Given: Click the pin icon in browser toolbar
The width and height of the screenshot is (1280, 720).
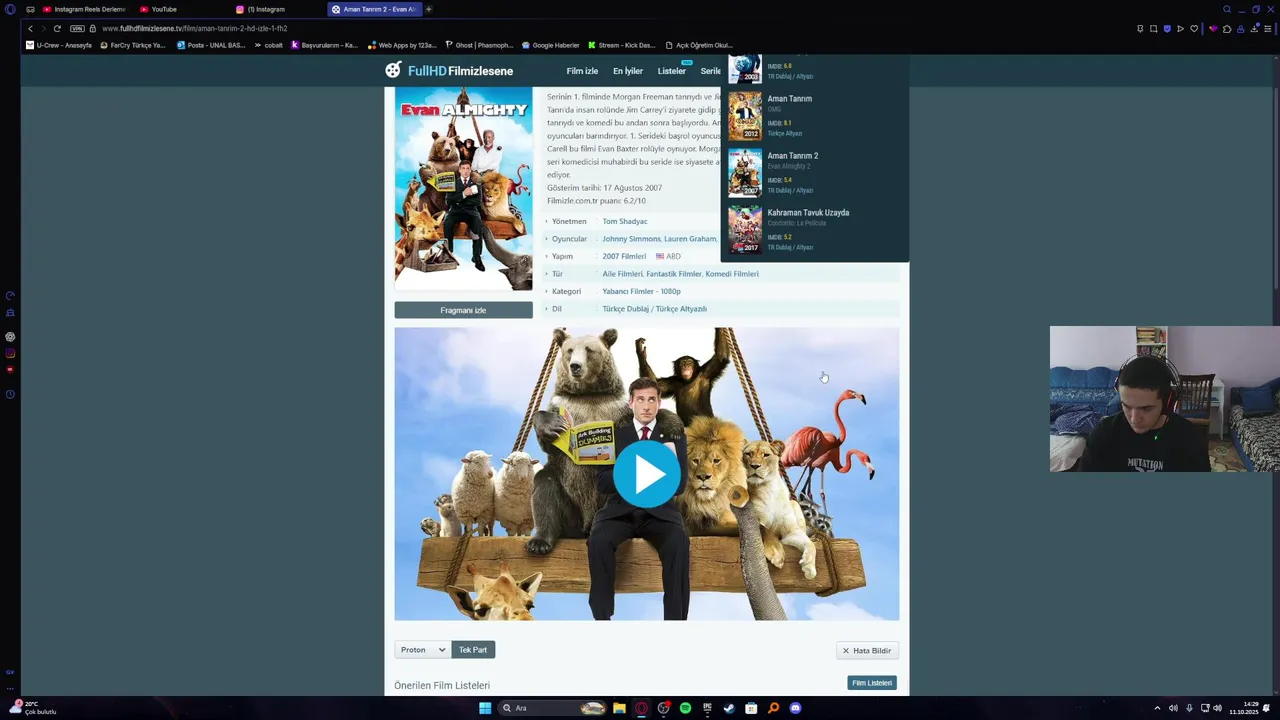Looking at the screenshot, I should [x=1140, y=28].
